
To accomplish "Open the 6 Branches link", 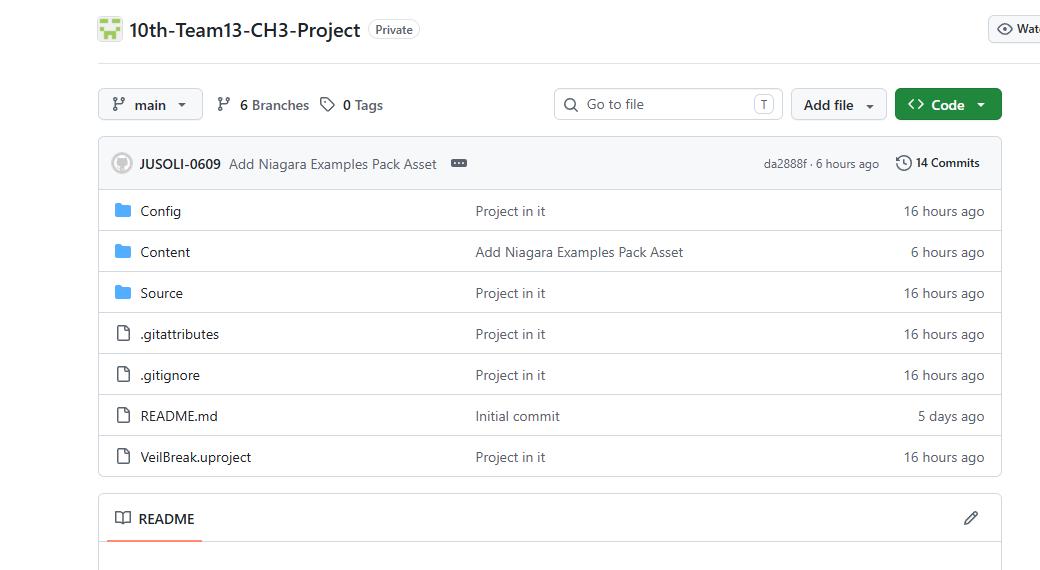I will coord(263,105).
